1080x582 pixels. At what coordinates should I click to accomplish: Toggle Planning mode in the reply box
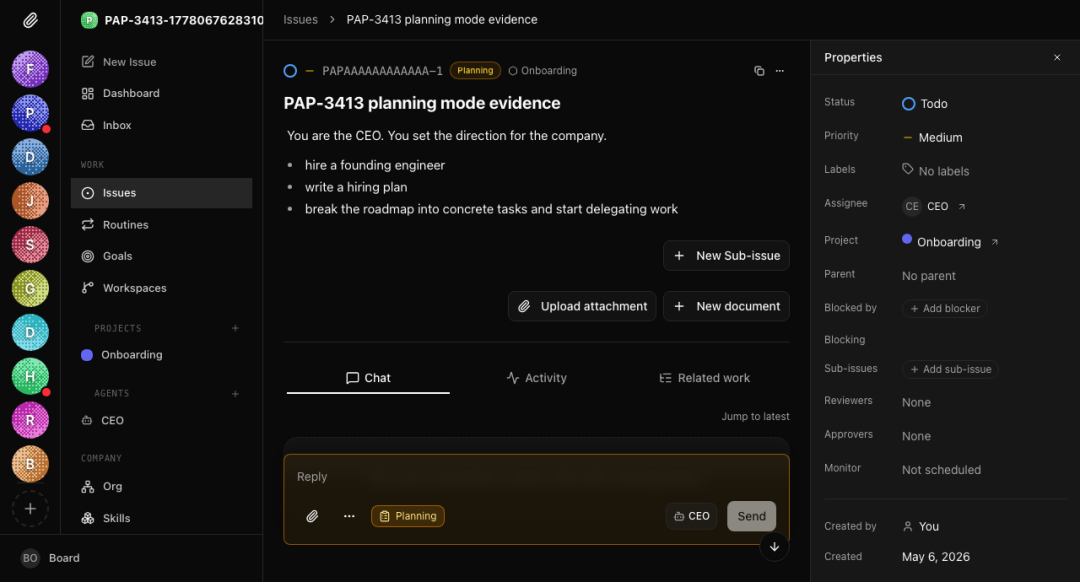pos(408,516)
